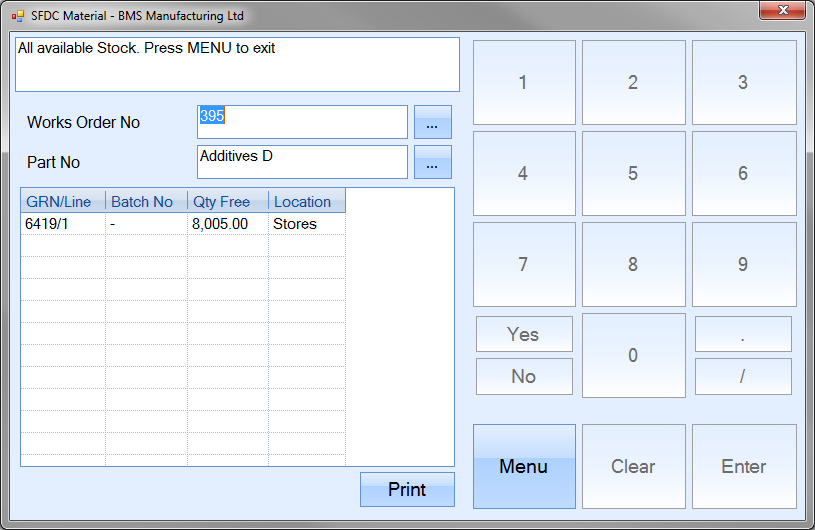Viewport: 815px width, 530px height.
Task: Tap the keypad digit 7
Action: (524, 264)
